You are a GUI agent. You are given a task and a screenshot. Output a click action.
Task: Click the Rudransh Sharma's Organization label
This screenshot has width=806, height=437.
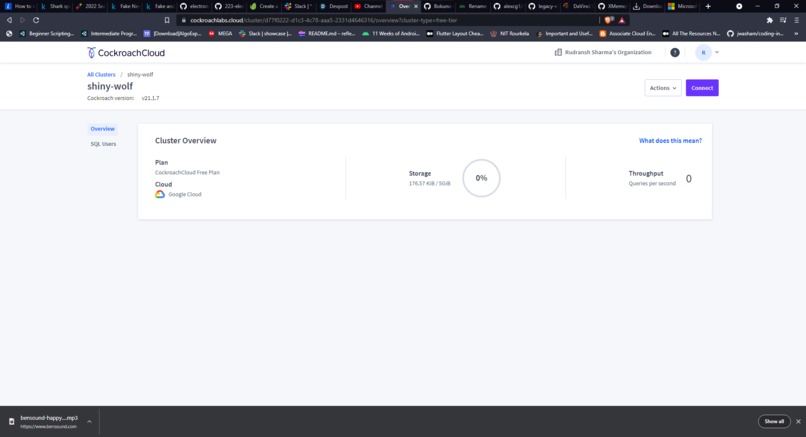point(608,52)
